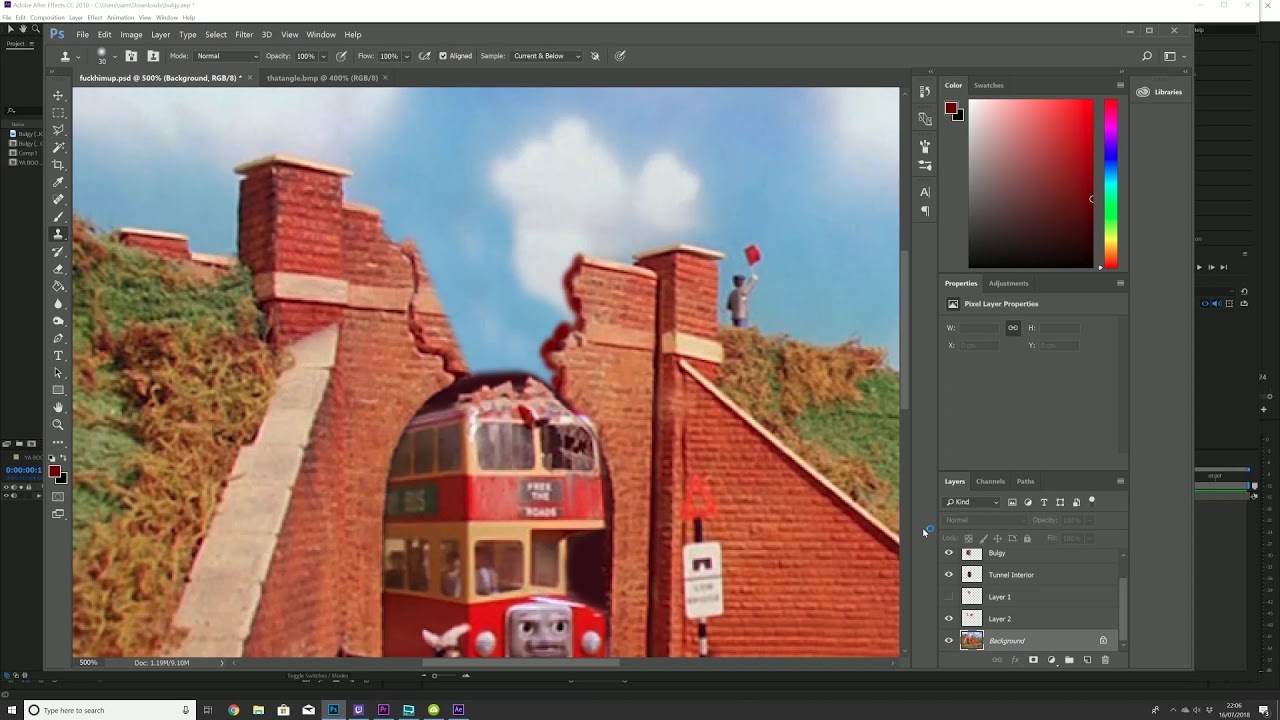Select the Brush tool
This screenshot has width=1280, height=720.
tap(58, 217)
